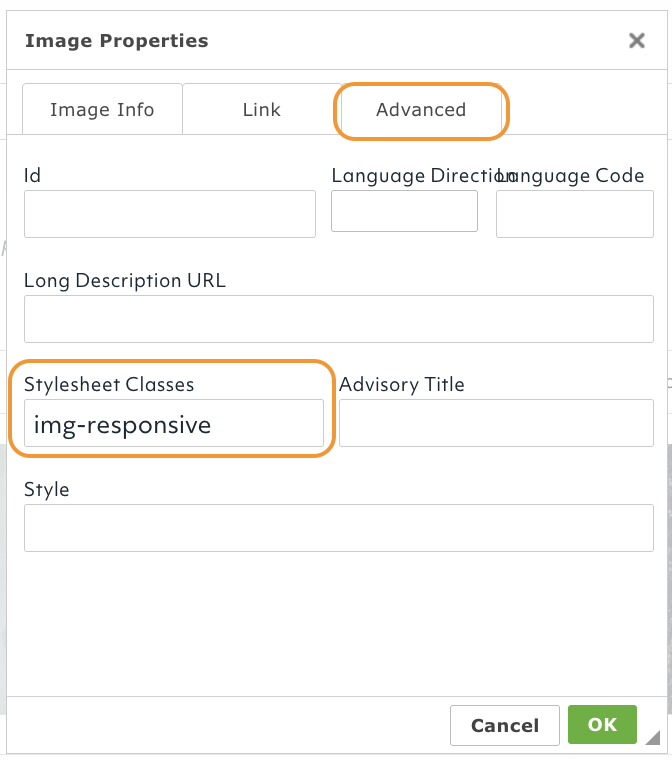672x760 pixels.
Task: Click into the Id text field
Action: point(170,214)
